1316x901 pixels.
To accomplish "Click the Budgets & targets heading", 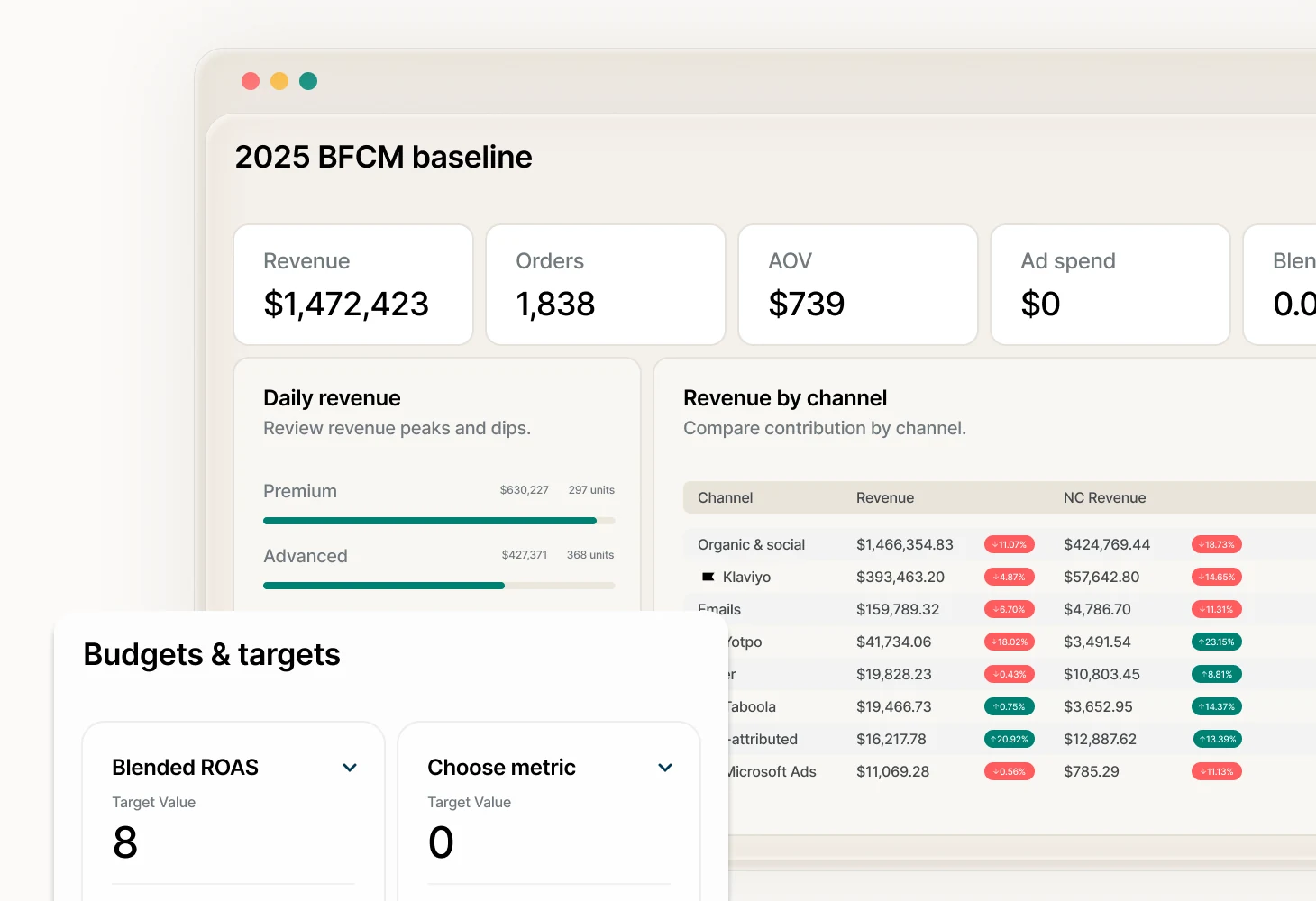I will pos(212,654).
